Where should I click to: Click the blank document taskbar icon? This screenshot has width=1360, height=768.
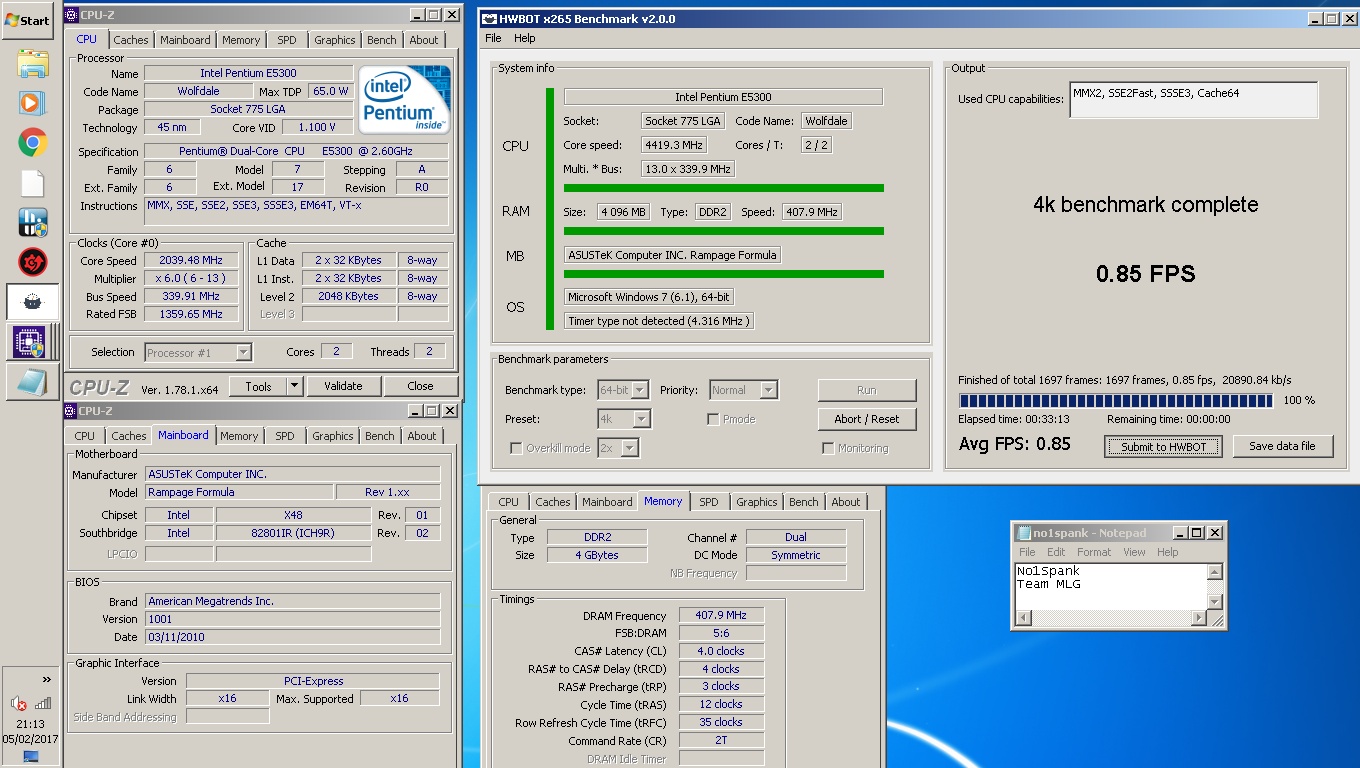click(x=32, y=183)
